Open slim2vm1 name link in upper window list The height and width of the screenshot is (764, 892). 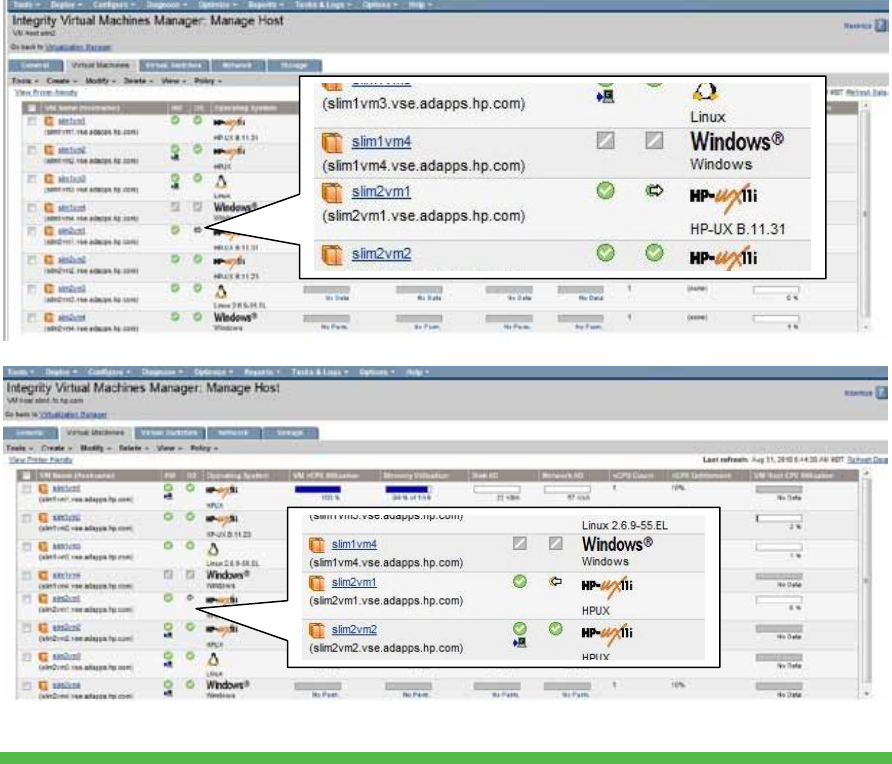pyautogui.click(x=72, y=230)
